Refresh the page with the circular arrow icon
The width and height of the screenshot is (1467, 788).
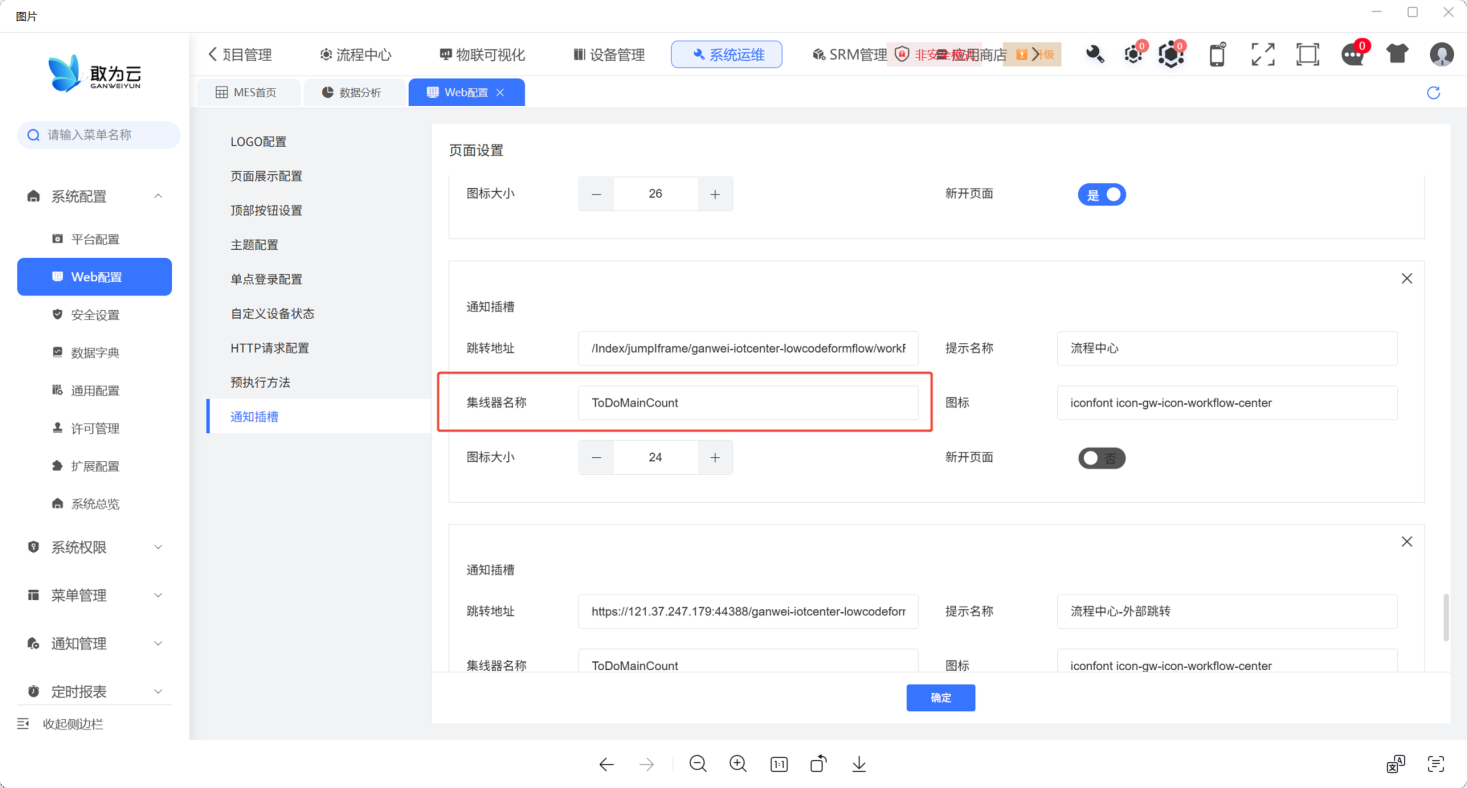1433,93
